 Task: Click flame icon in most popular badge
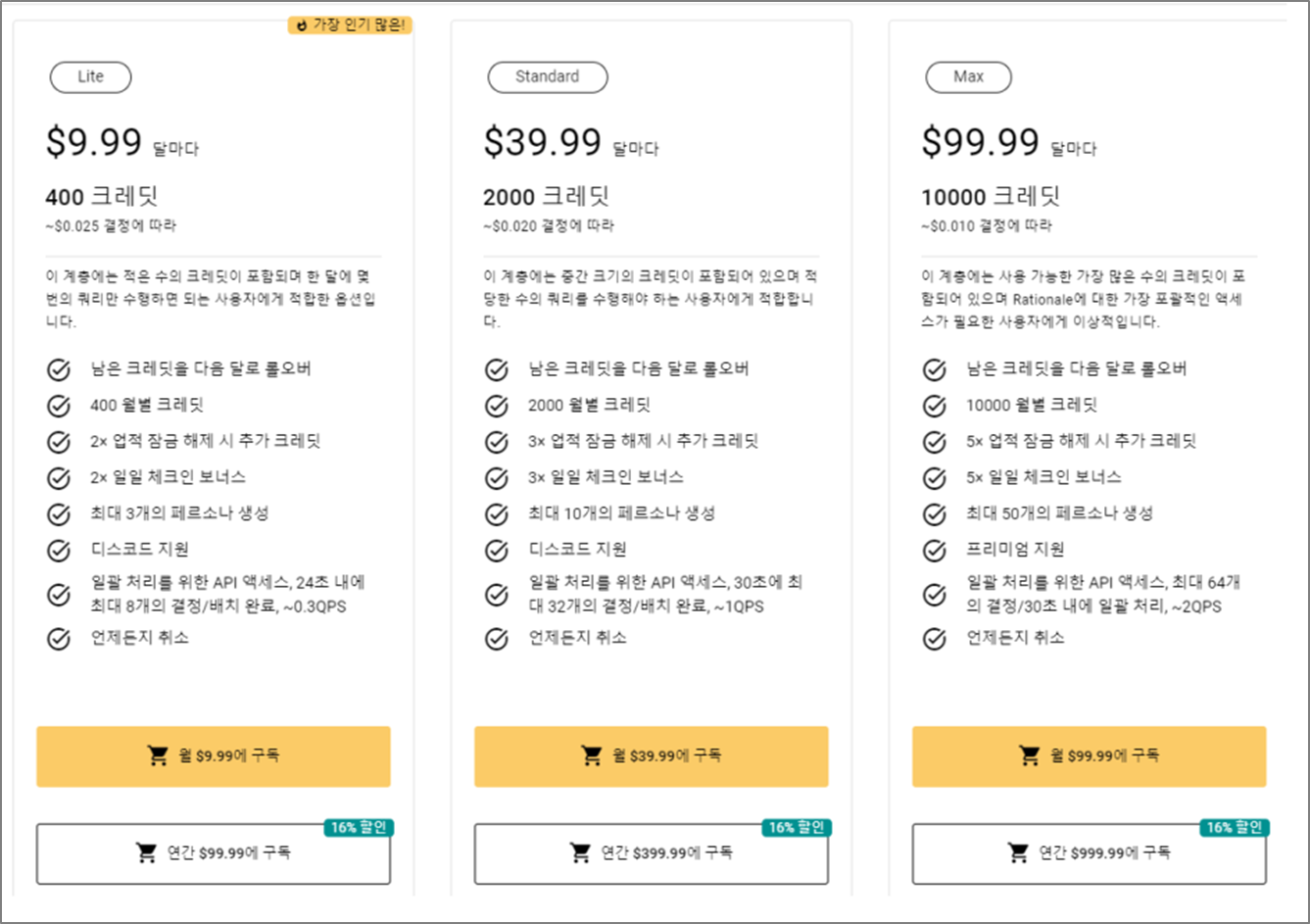pos(301,25)
